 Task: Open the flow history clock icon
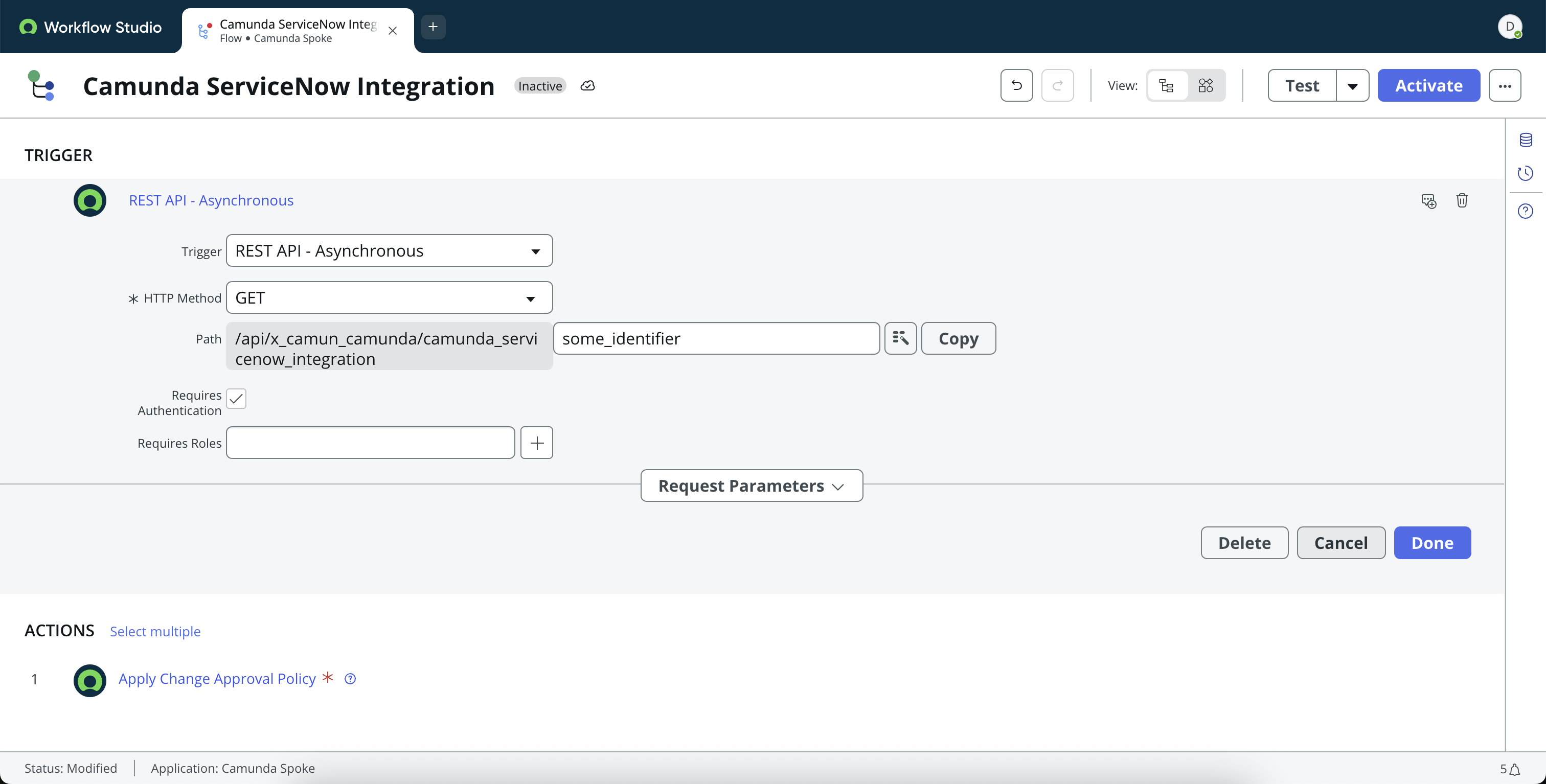1526,173
